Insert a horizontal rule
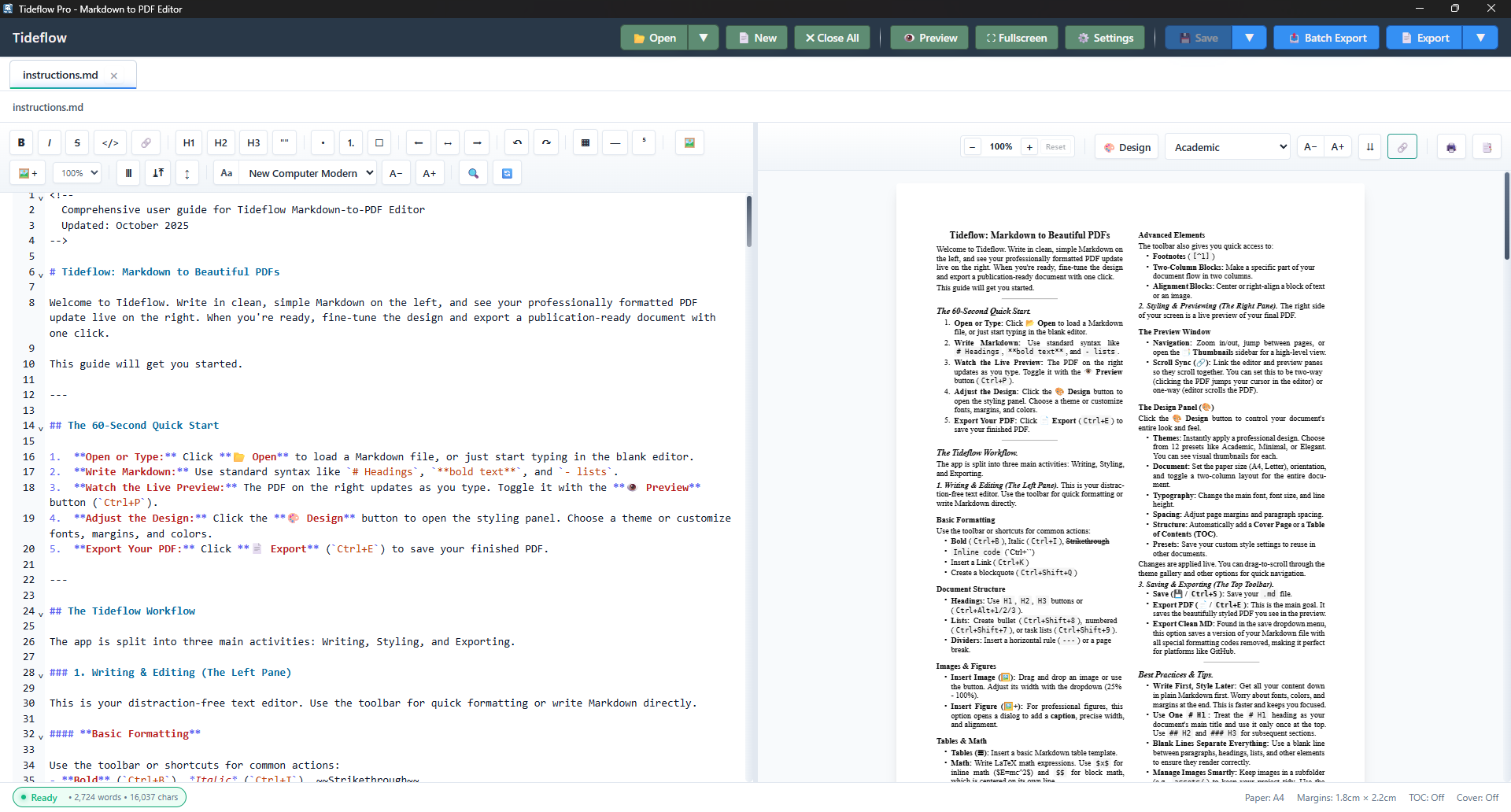 coord(614,142)
